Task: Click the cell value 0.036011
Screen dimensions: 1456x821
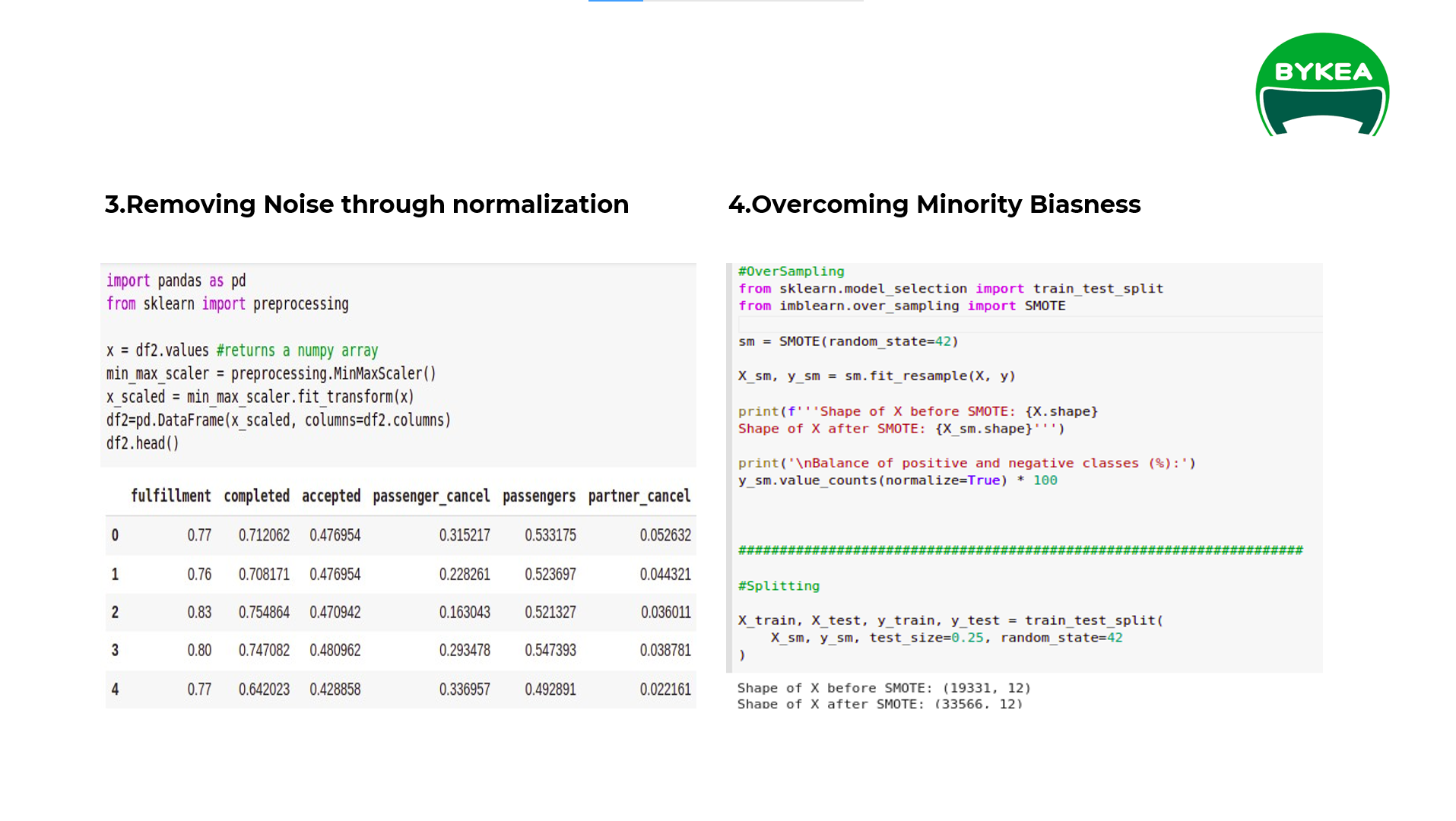Action: click(x=665, y=612)
